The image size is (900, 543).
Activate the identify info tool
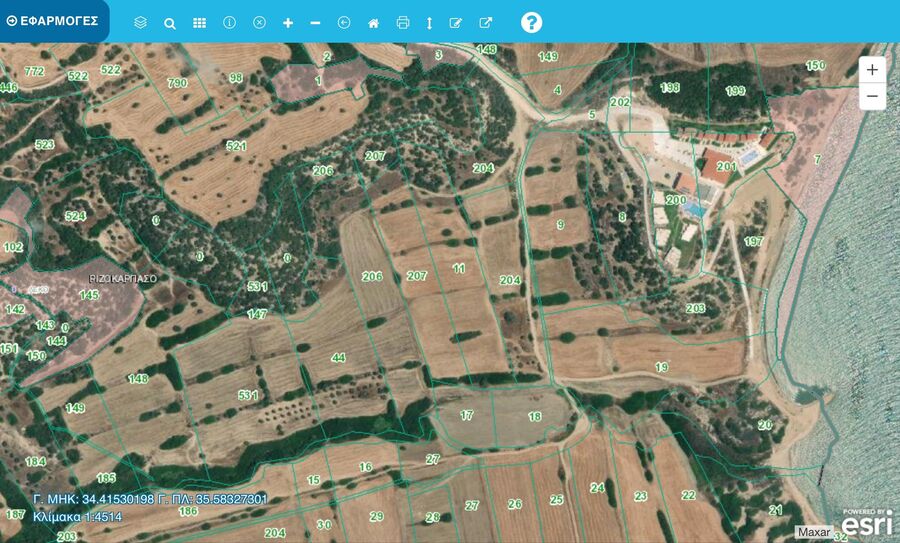tap(229, 22)
